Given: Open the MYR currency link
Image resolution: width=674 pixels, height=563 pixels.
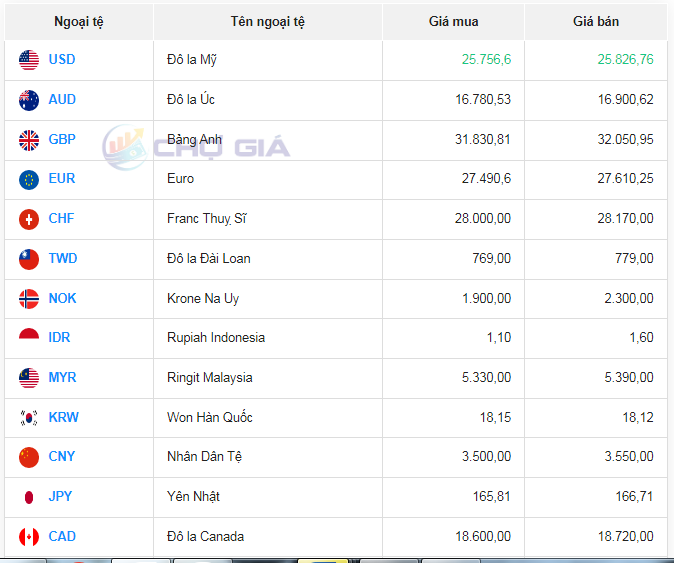Looking at the screenshot, I should (x=62, y=377).
